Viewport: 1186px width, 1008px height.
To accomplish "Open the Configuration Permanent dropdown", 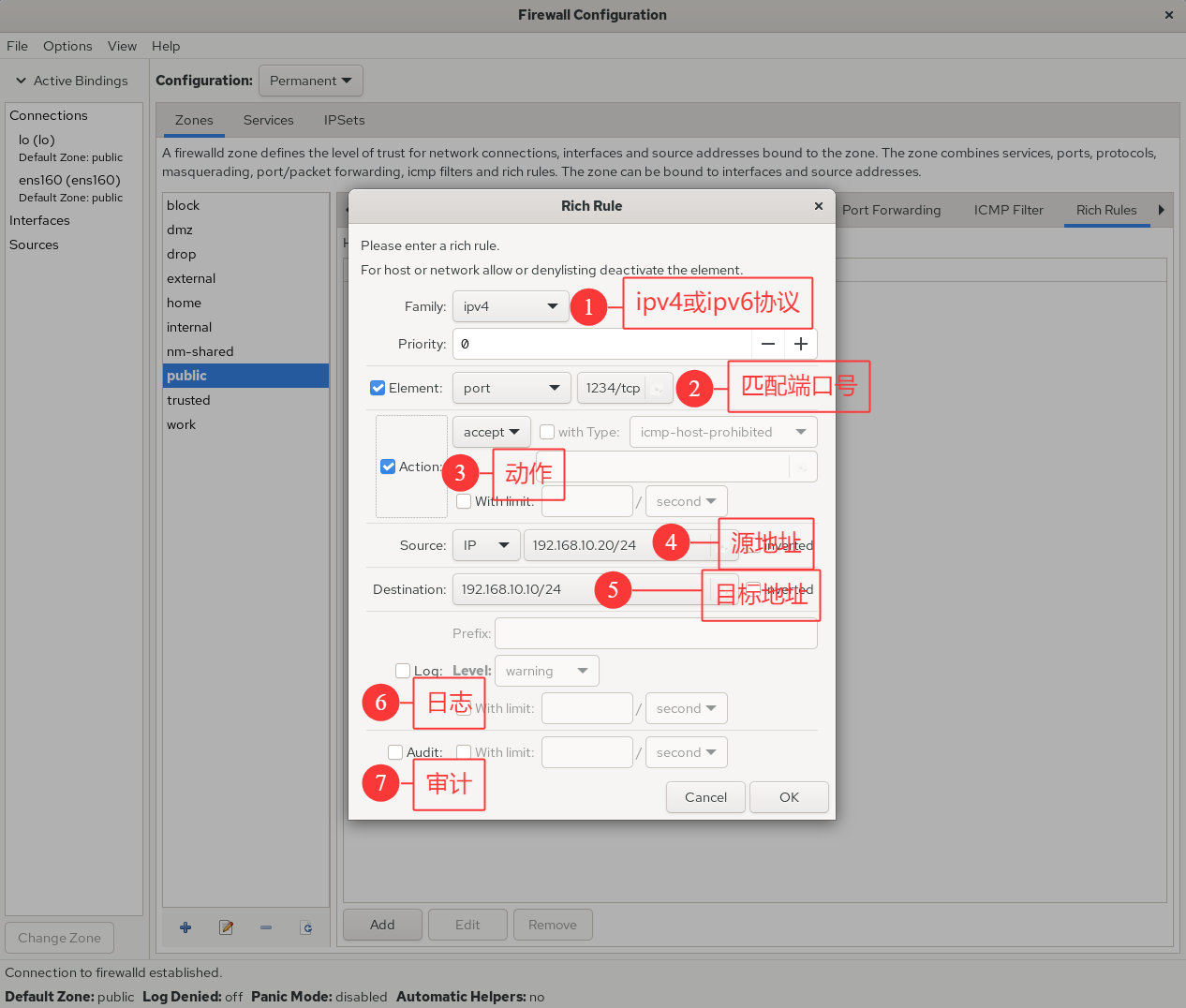I will 310,81.
